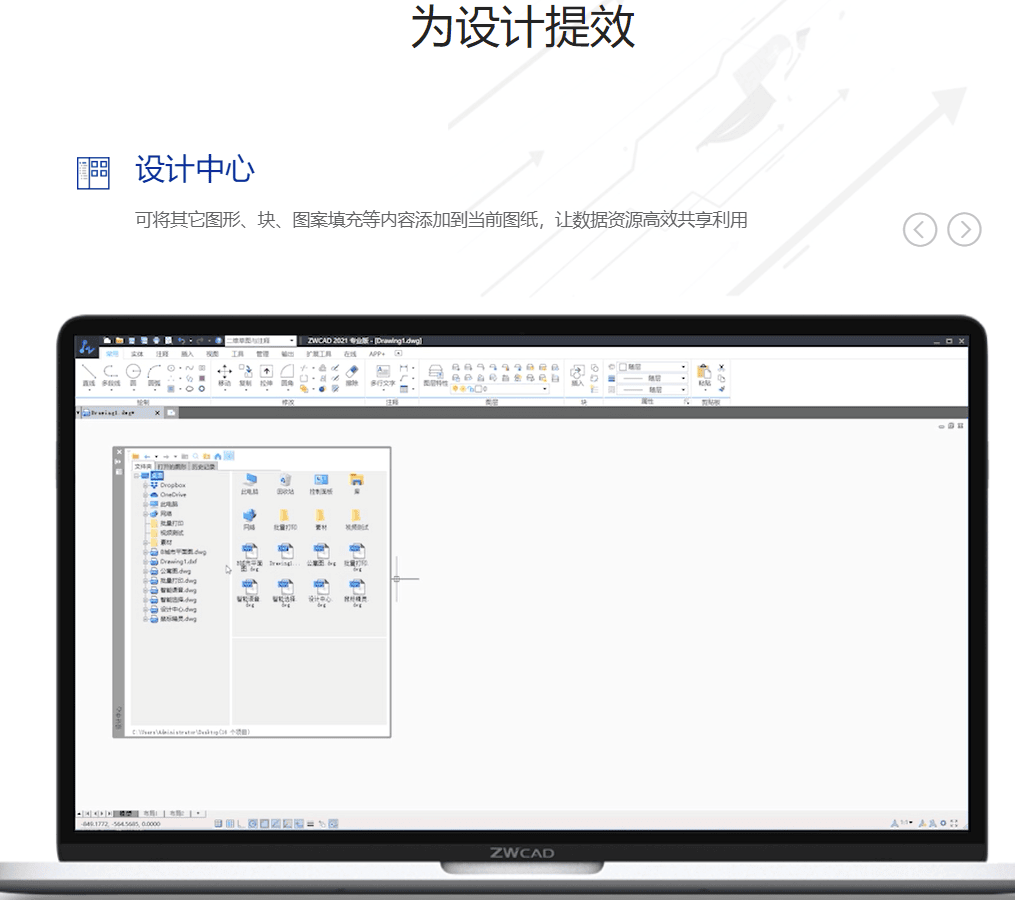Toggle the grid display button in status bar
The width and height of the screenshot is (1015, 900).
tap(230, 824)
